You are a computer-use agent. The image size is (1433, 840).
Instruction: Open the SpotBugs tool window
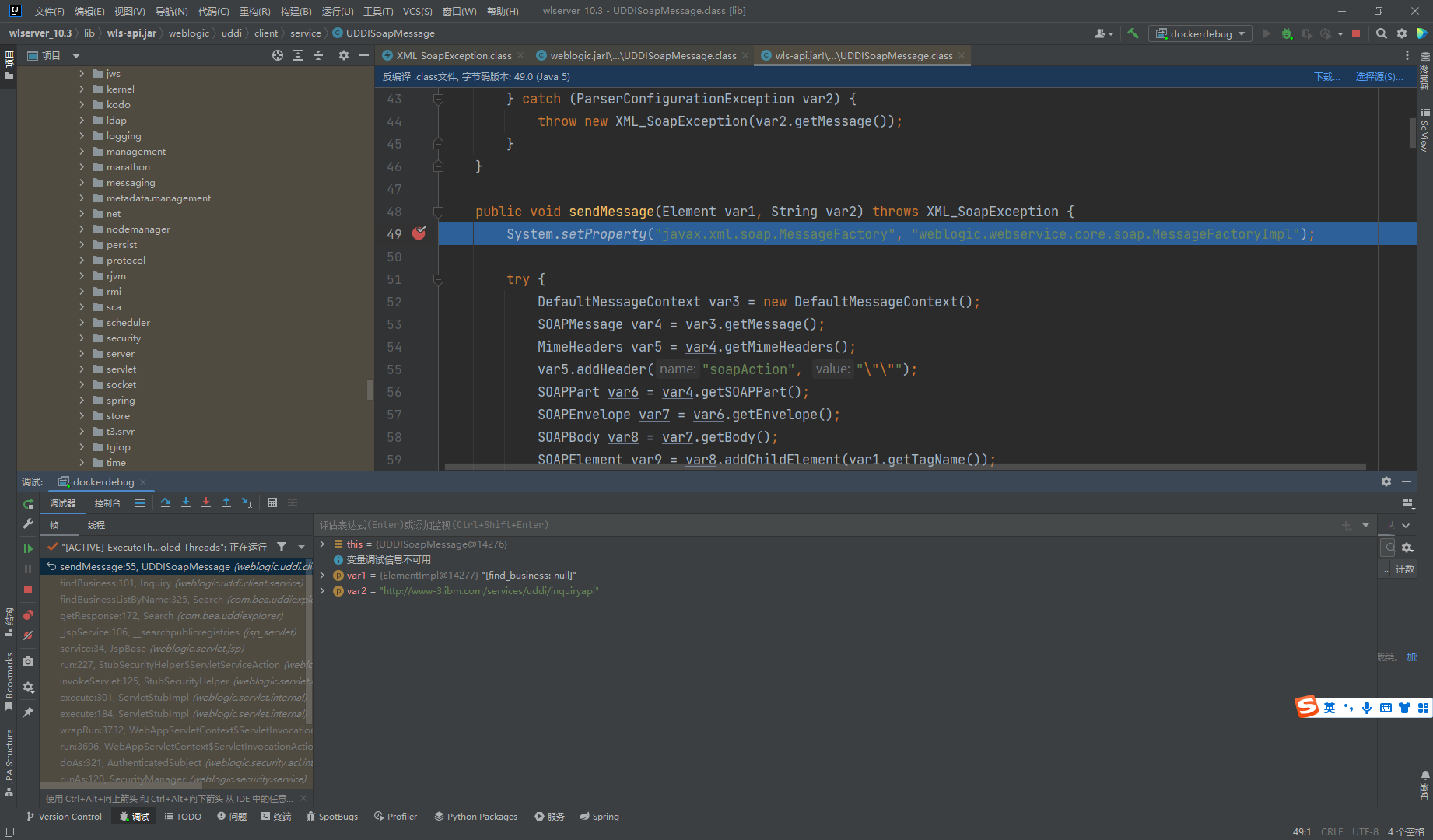[331, 816]
